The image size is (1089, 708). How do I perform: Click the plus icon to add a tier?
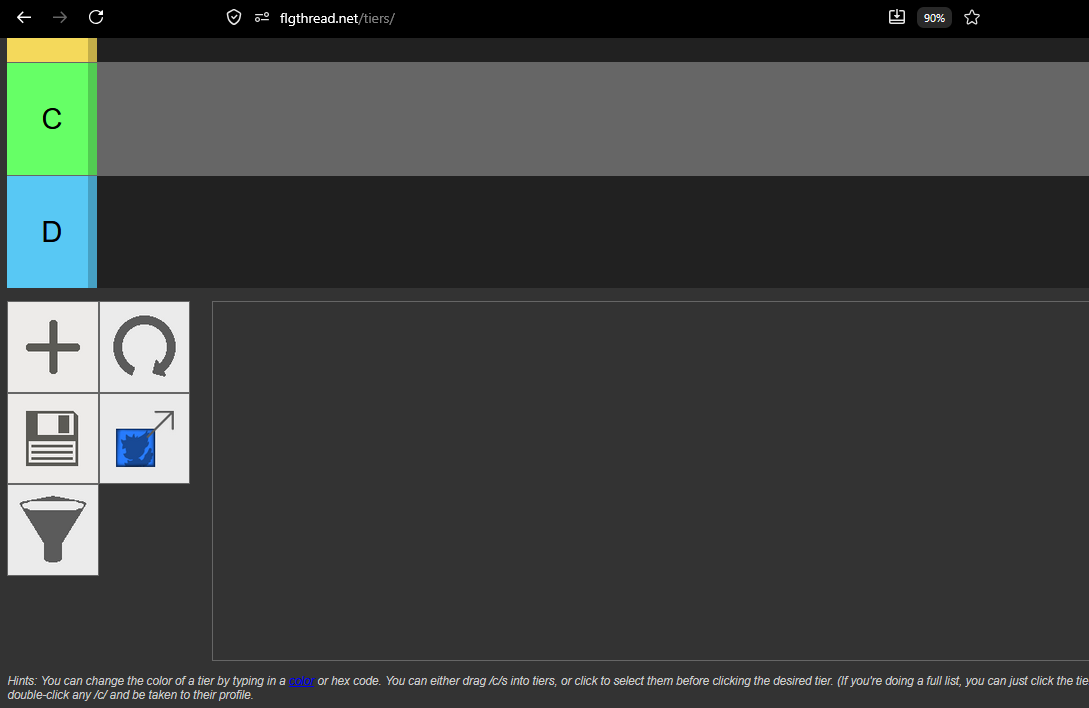[x=53, y=347]
